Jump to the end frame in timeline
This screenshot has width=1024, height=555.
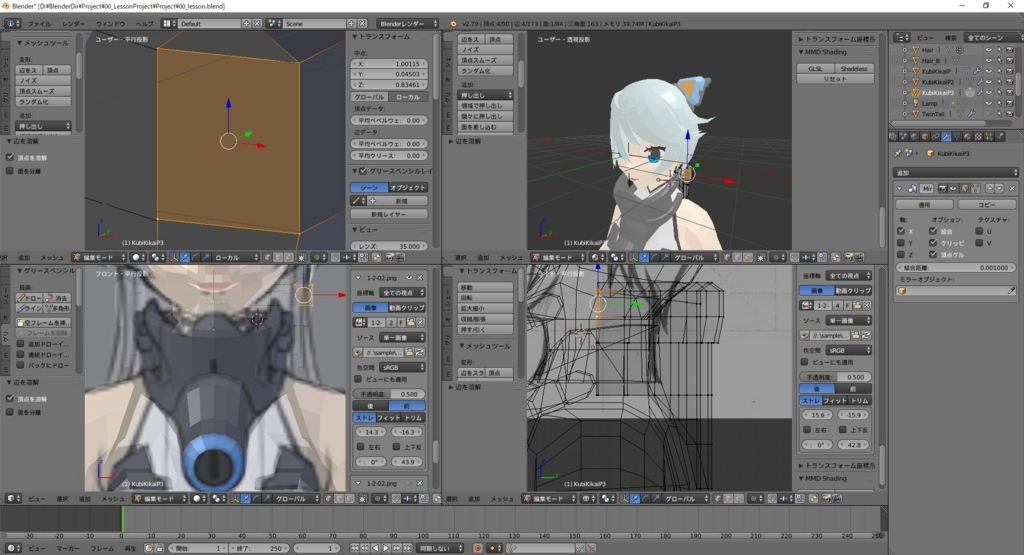pyautogui.click(x=407, y=548)
